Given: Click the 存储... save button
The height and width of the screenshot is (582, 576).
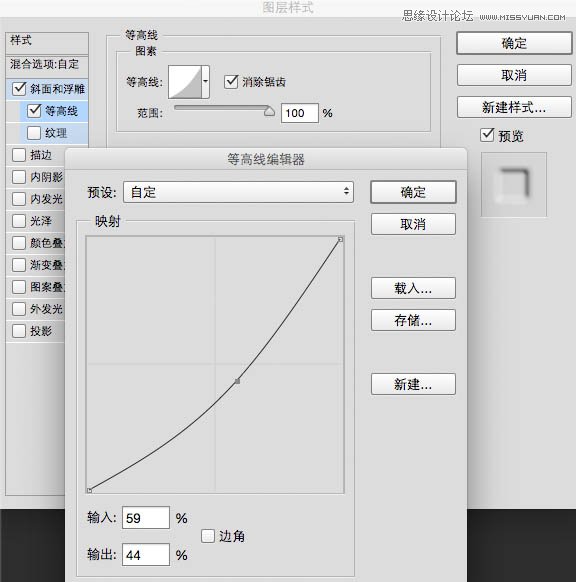Looking at the screenshot, I should tap(413, 320).
